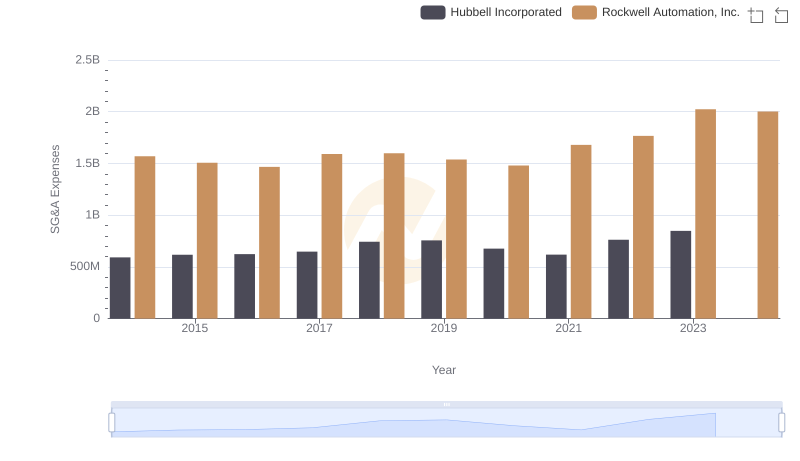Grab the right data zoom slider handle
Screen dimensions: 800x461
[781, 423]
